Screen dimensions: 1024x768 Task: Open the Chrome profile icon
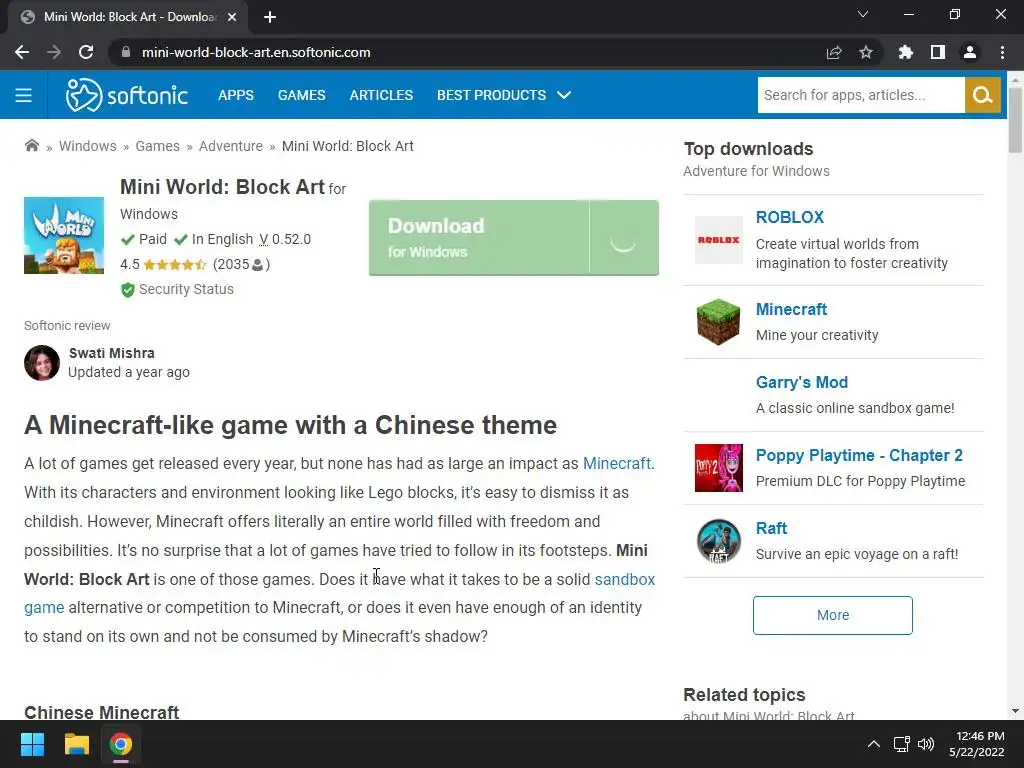pyautogui.click(x=970, y=52)
